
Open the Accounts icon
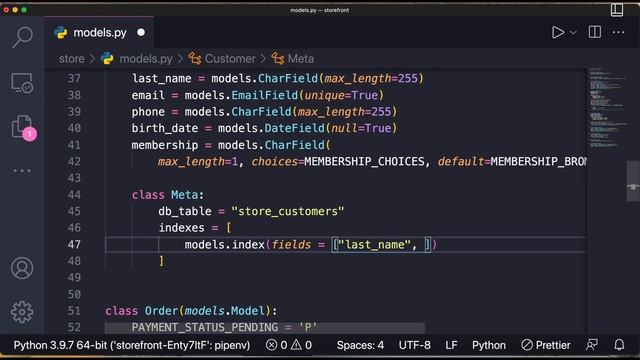click(x=22, y=268)
